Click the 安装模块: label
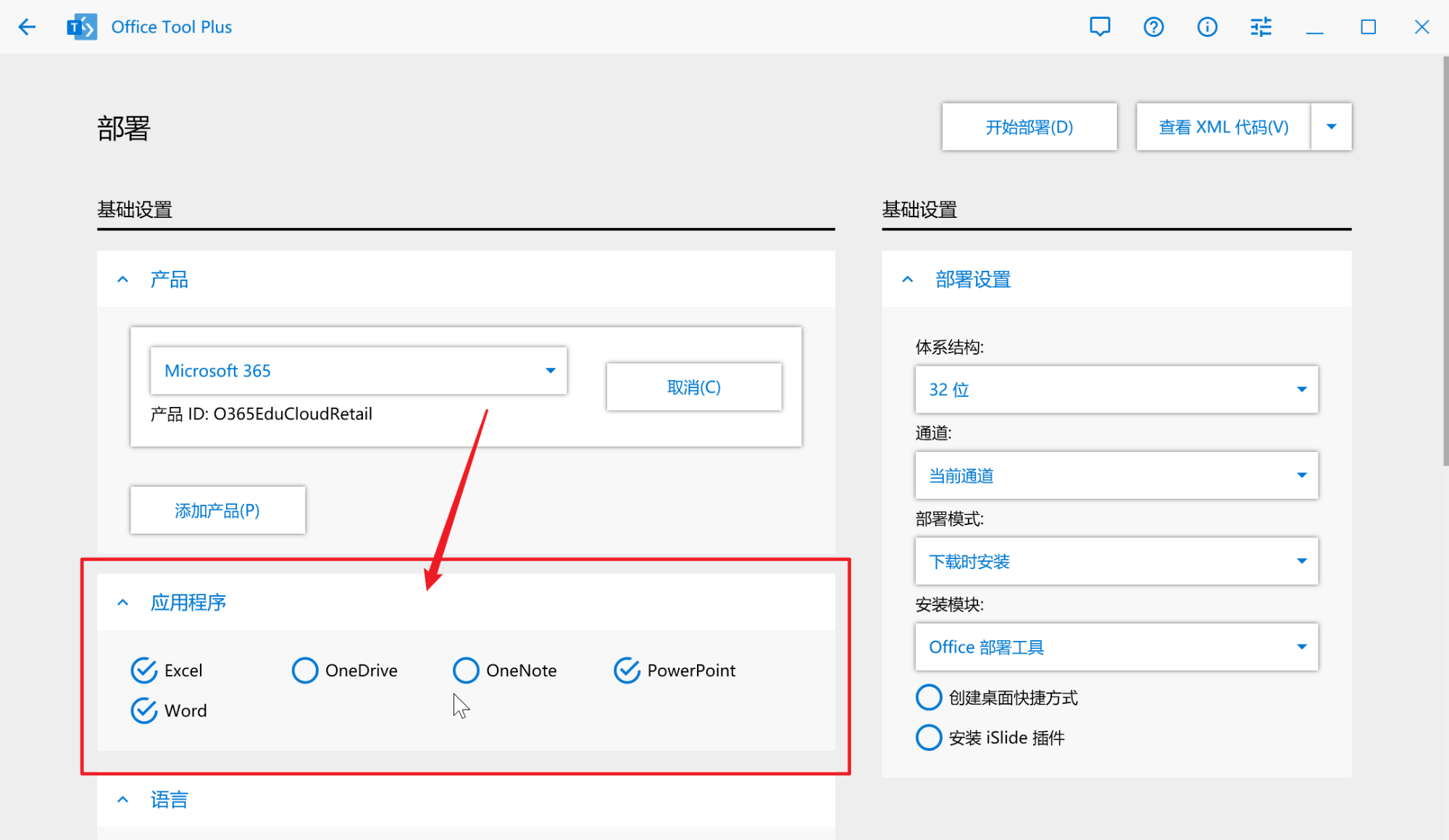 pos(950,605)
